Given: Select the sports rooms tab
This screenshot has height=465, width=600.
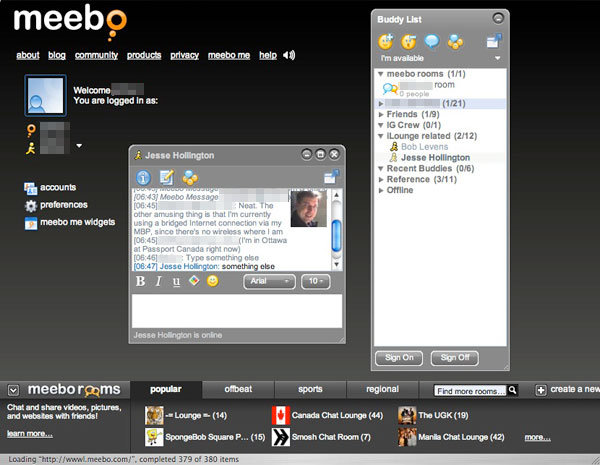Looking at the screenshot, I should pyautogui.click(x=310, y=389).
